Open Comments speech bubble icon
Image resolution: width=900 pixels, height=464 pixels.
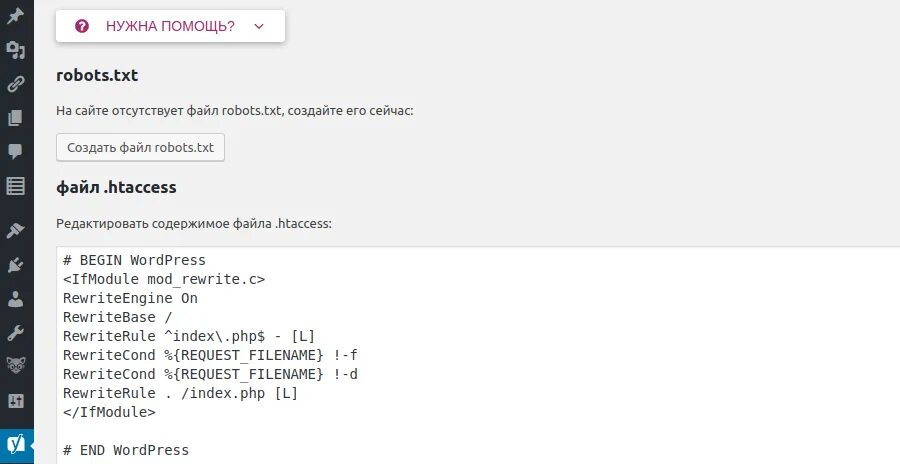[x=15, y=152]
